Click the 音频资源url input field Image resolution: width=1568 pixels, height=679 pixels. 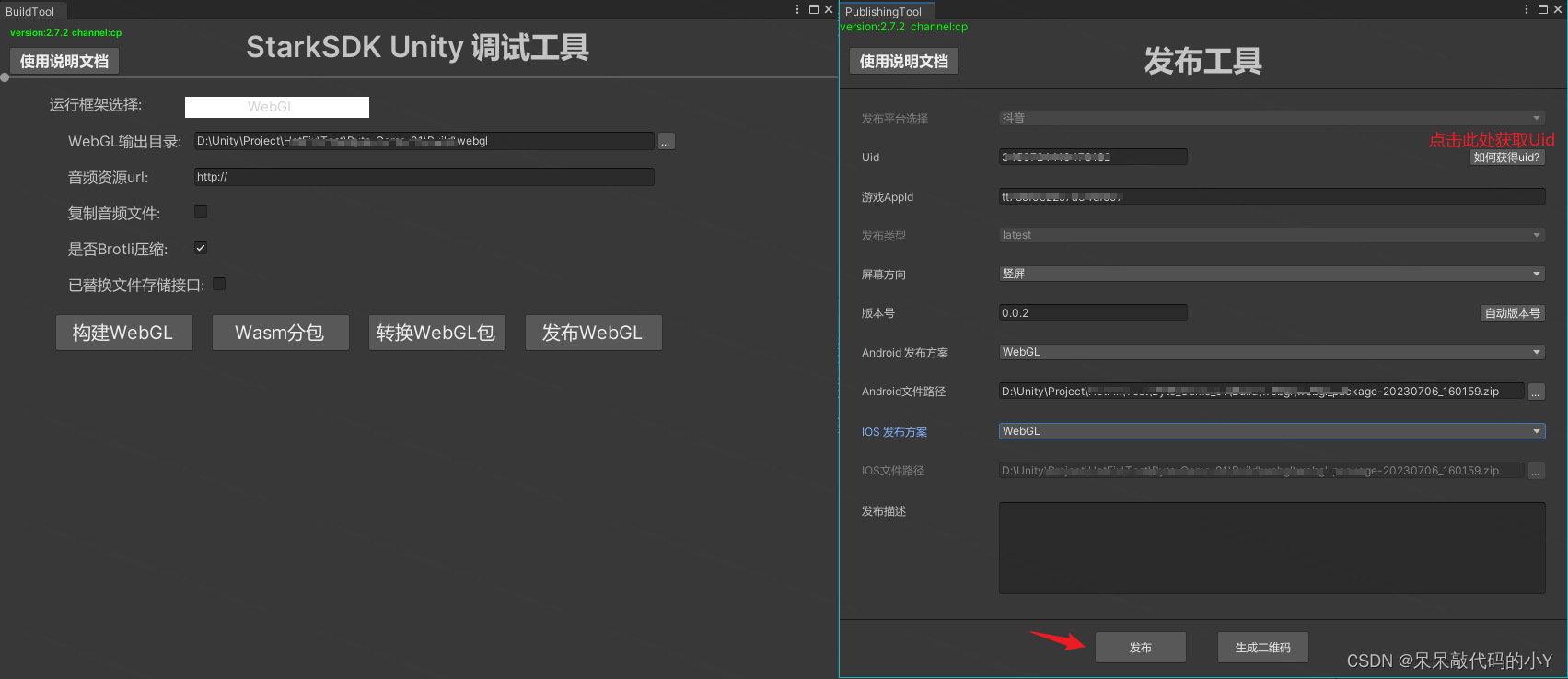424,177
